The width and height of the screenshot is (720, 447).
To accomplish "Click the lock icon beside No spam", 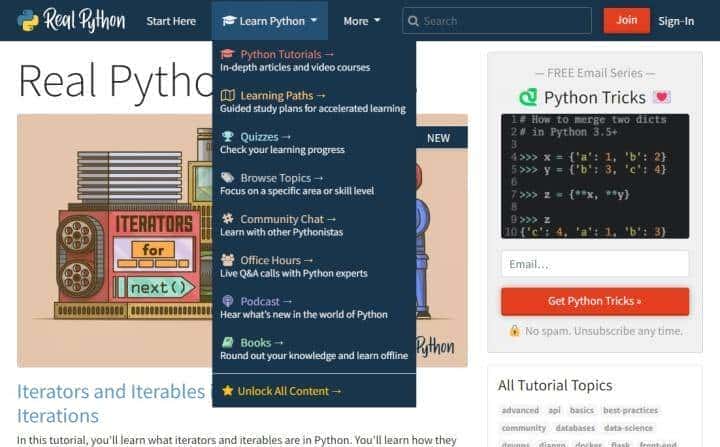I will pos(514,330).
